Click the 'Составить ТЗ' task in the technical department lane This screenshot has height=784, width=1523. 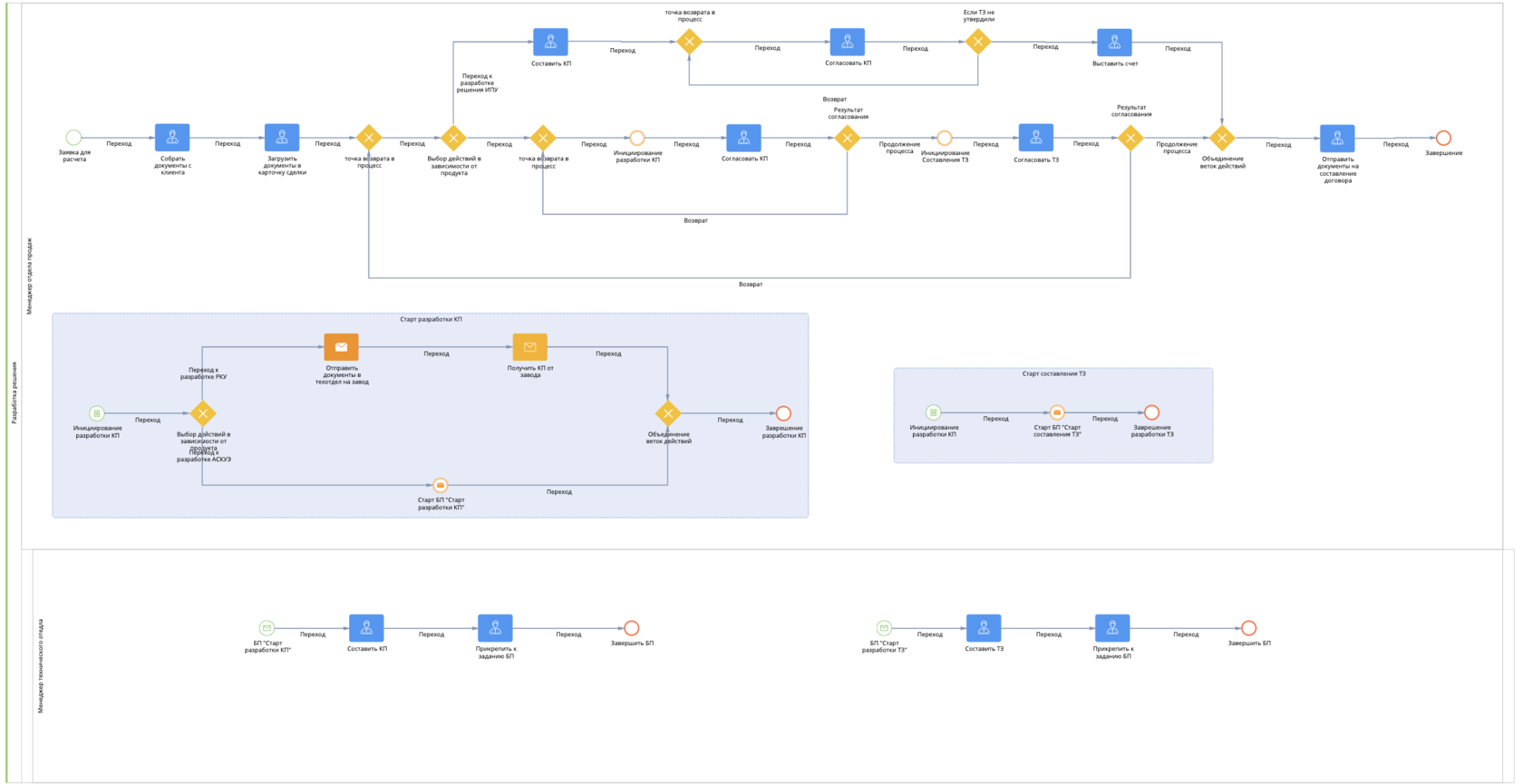click(984, 628)
